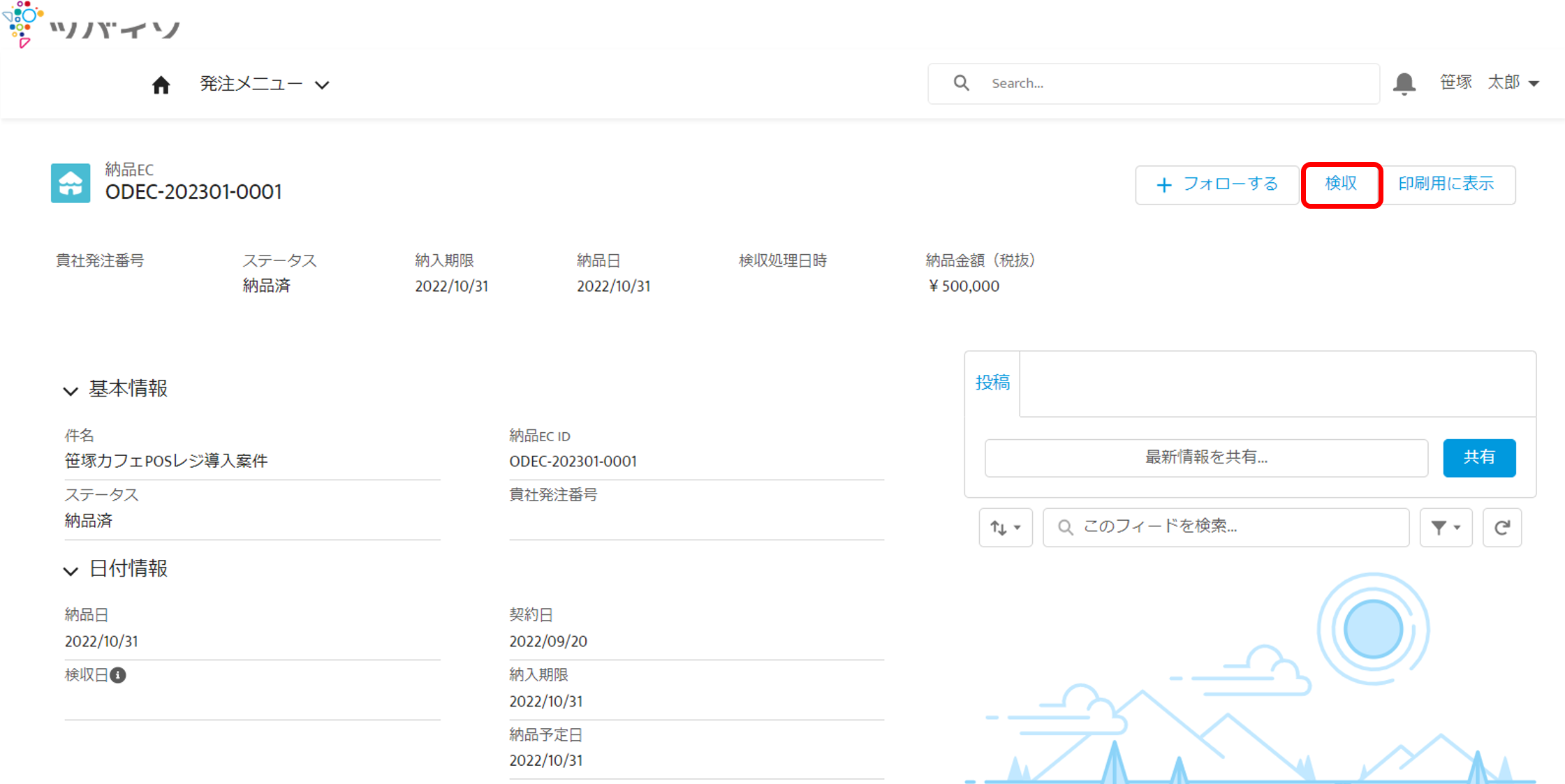Click the 共有 button
This screenshot has width=1565, height=784.
1479,458
